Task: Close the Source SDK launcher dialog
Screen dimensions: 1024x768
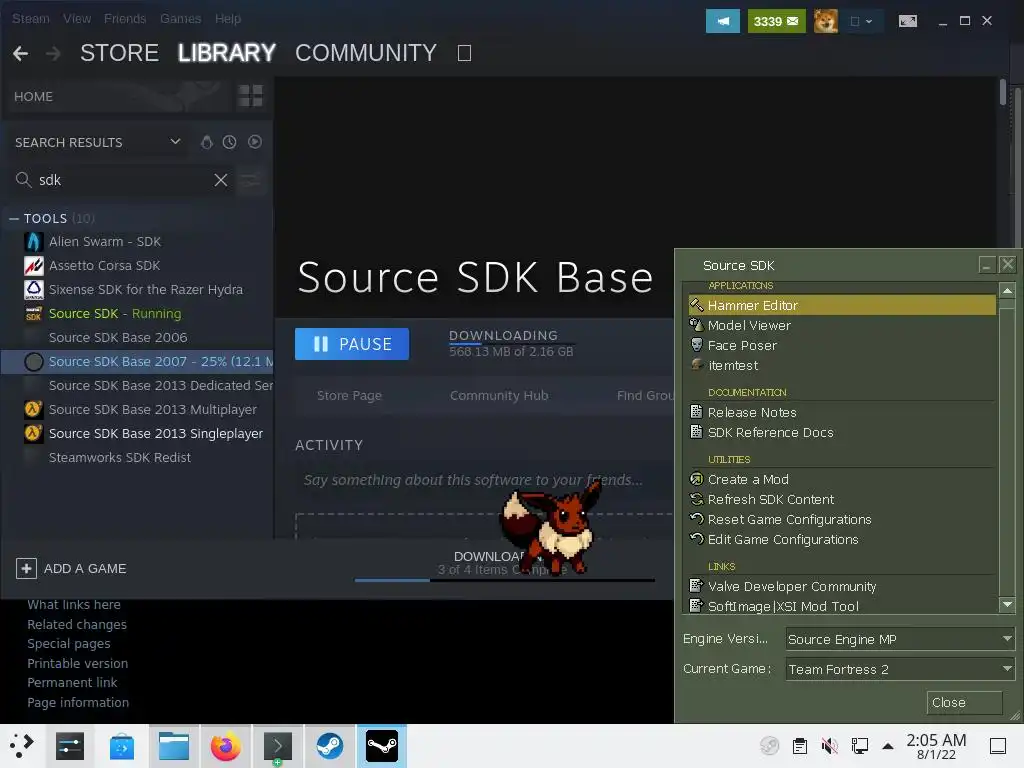Action: pyautogui.click(x=964, y=703)
